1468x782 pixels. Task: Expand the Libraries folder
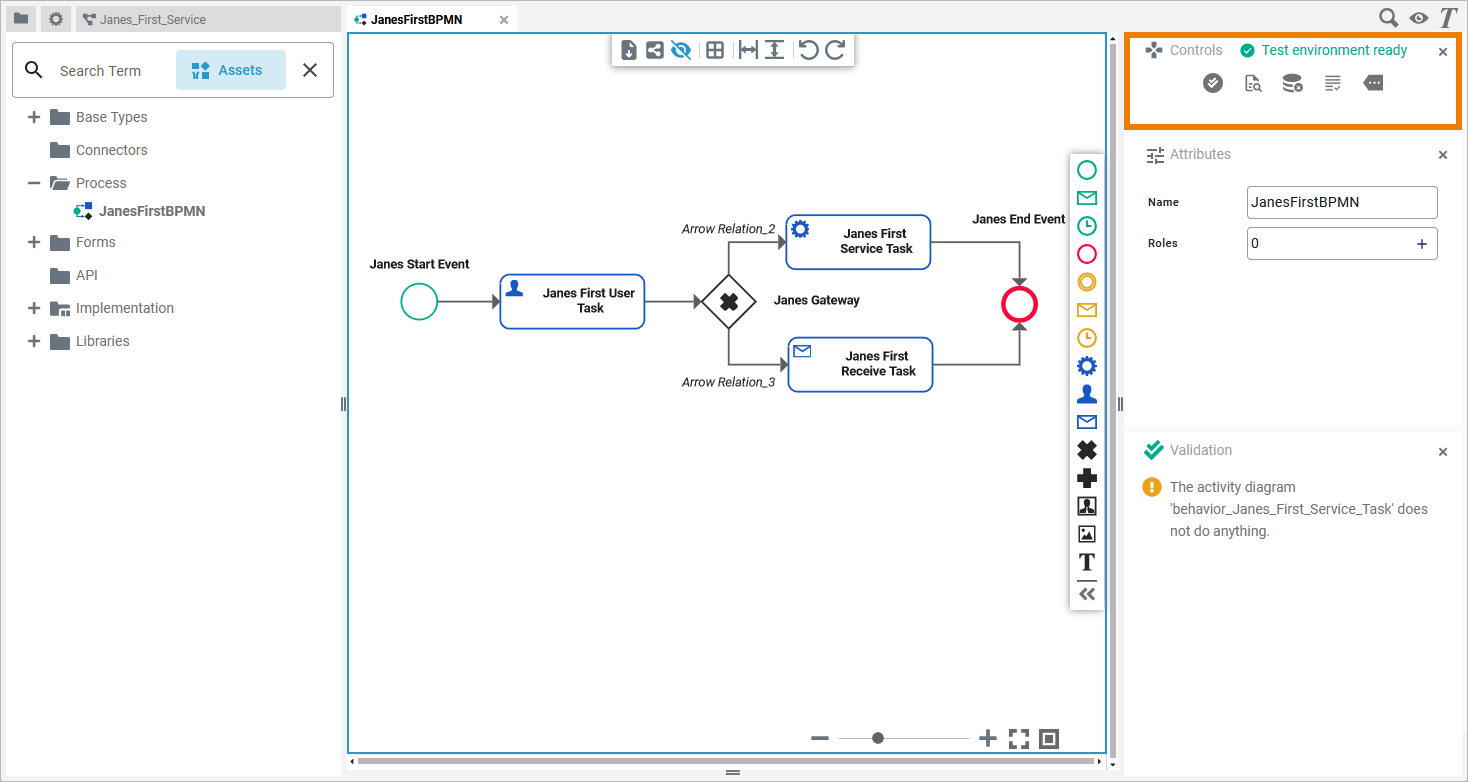(34, 341)
